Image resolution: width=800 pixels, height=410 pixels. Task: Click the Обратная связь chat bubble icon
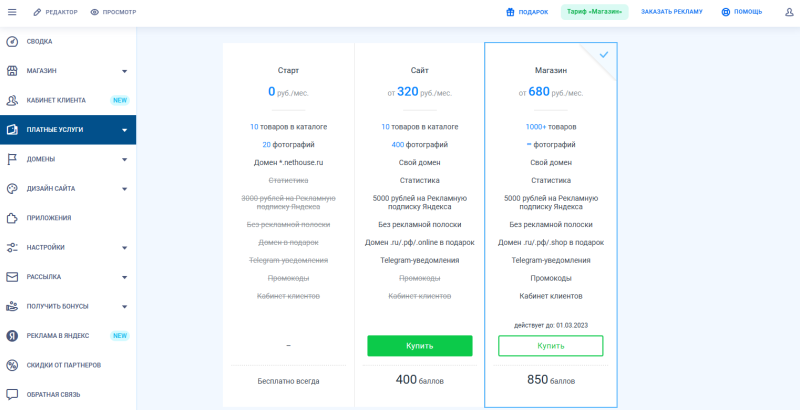(12, 395)
